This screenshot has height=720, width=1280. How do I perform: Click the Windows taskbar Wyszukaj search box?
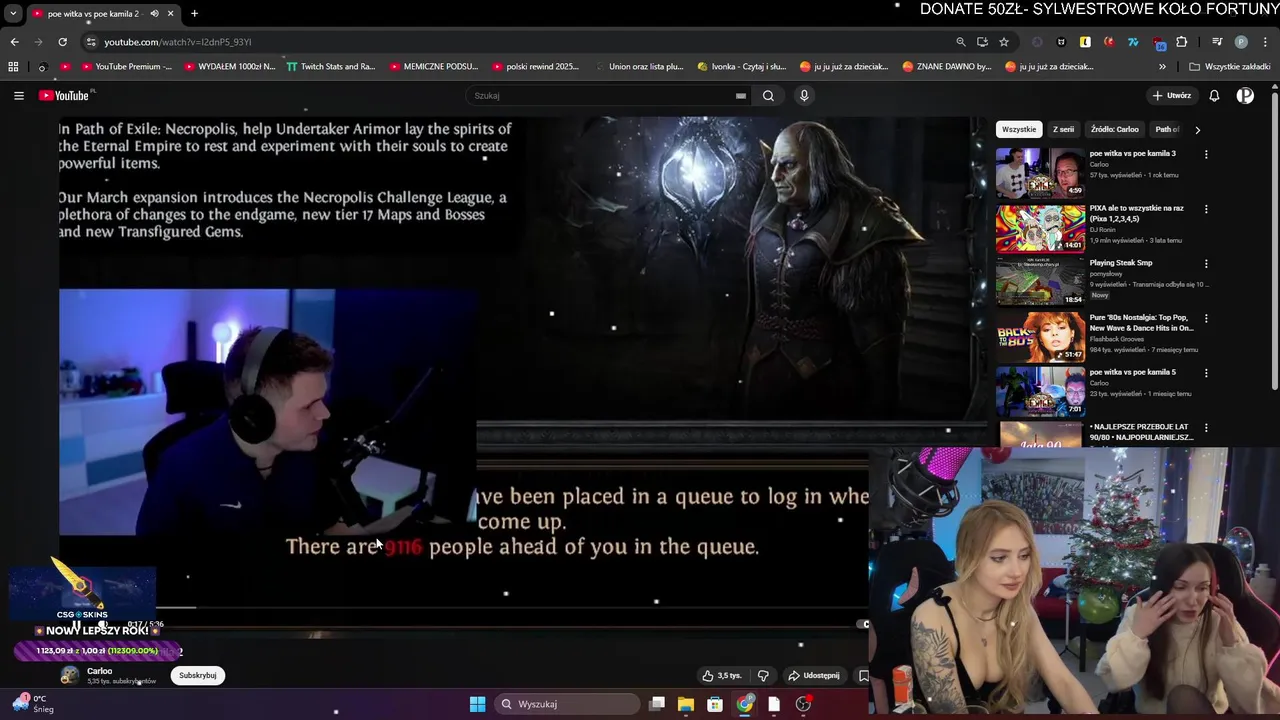coord(567,704)
